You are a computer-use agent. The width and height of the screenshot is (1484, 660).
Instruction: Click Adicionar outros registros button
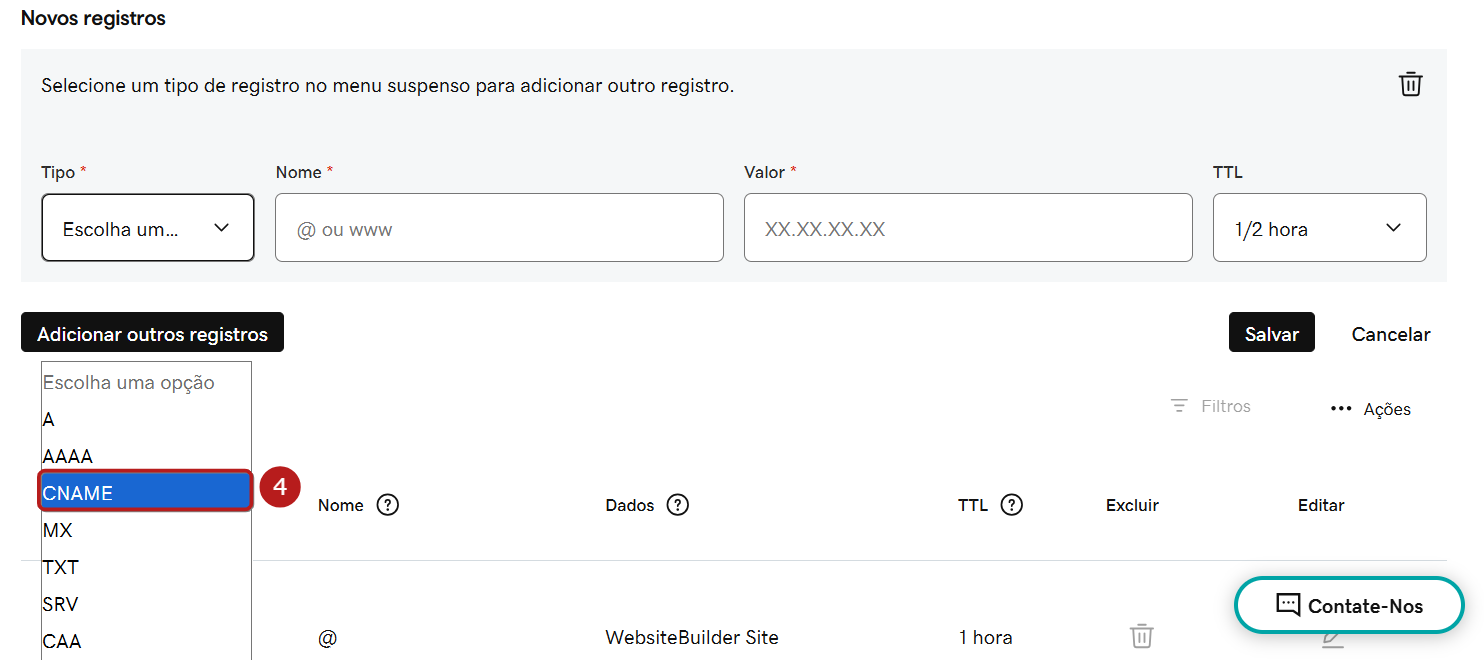[152, 333]
